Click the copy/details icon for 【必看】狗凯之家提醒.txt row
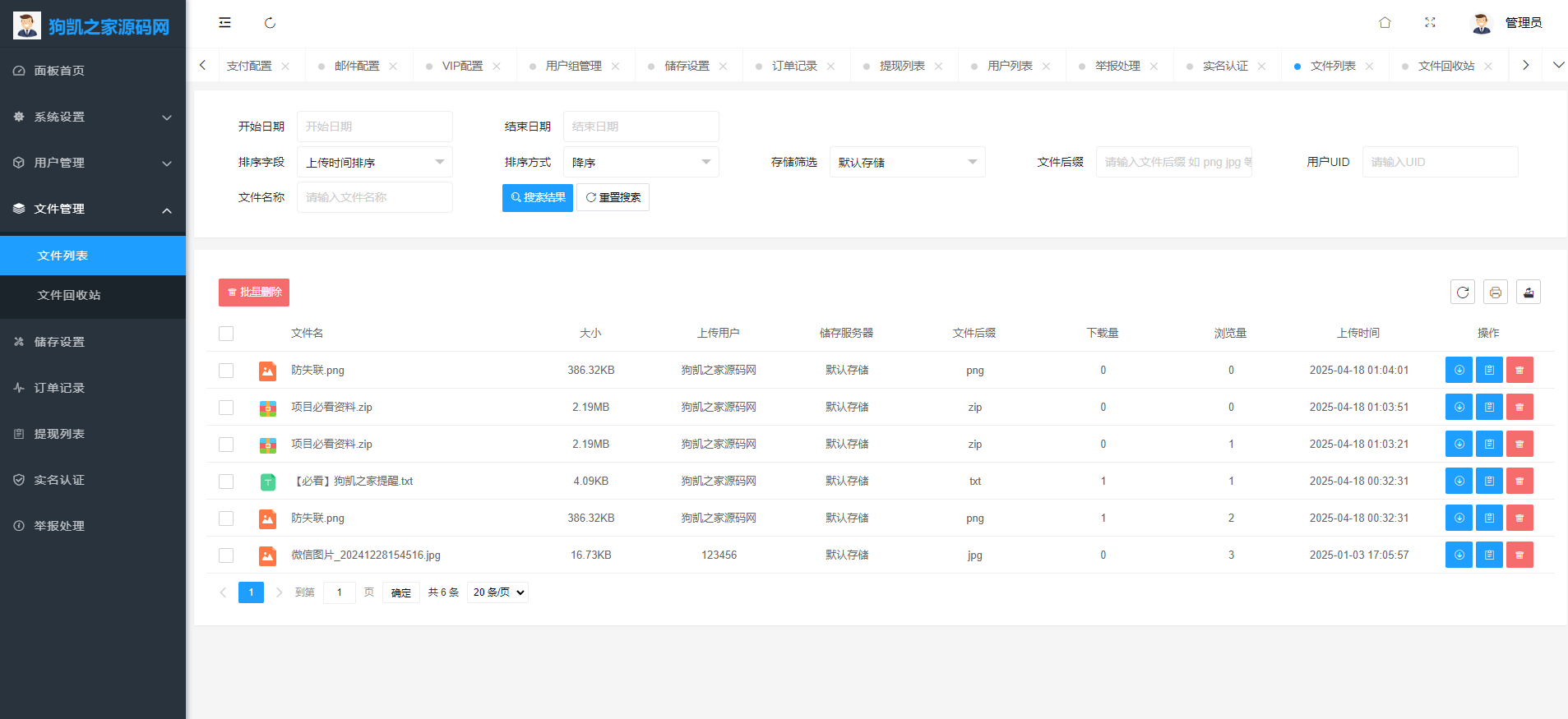Screen dimensions: 1568x719 click(x=1489, y=481)
